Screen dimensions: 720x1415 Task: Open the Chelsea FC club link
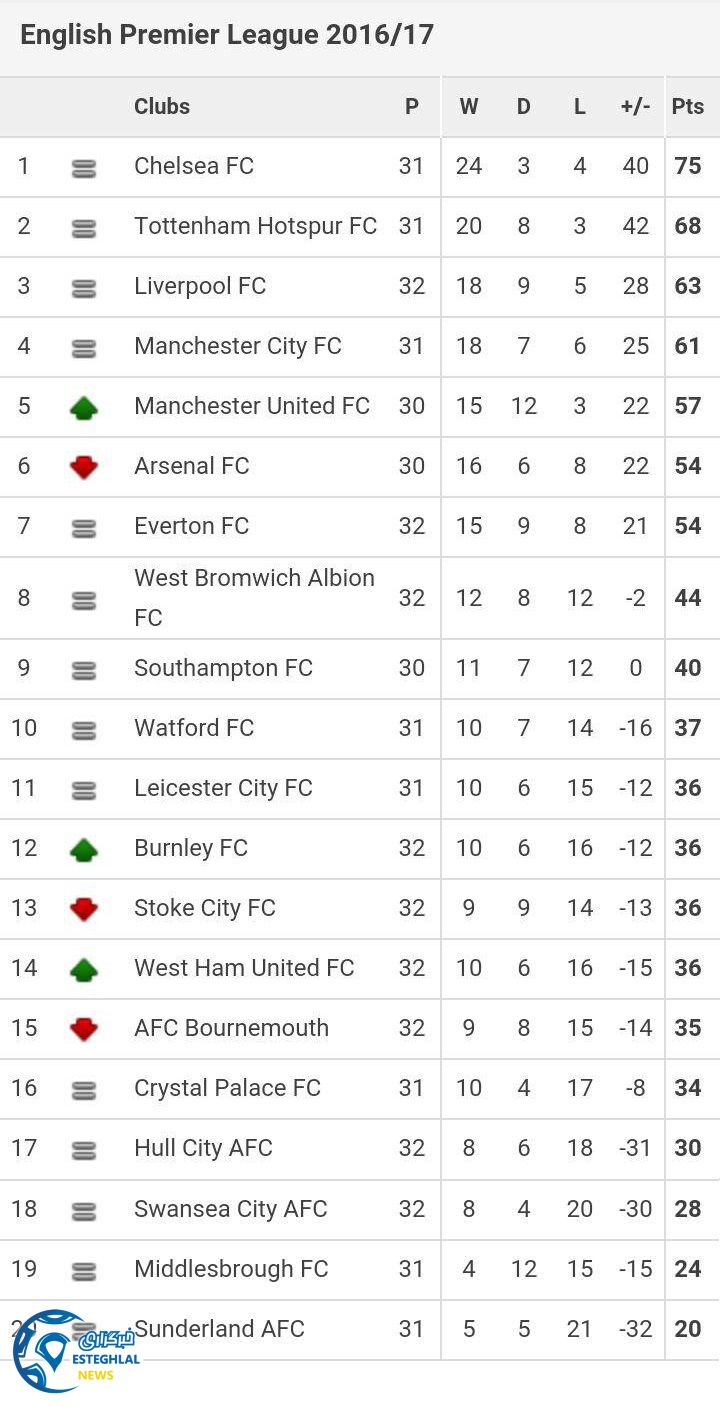coord(194,166)
